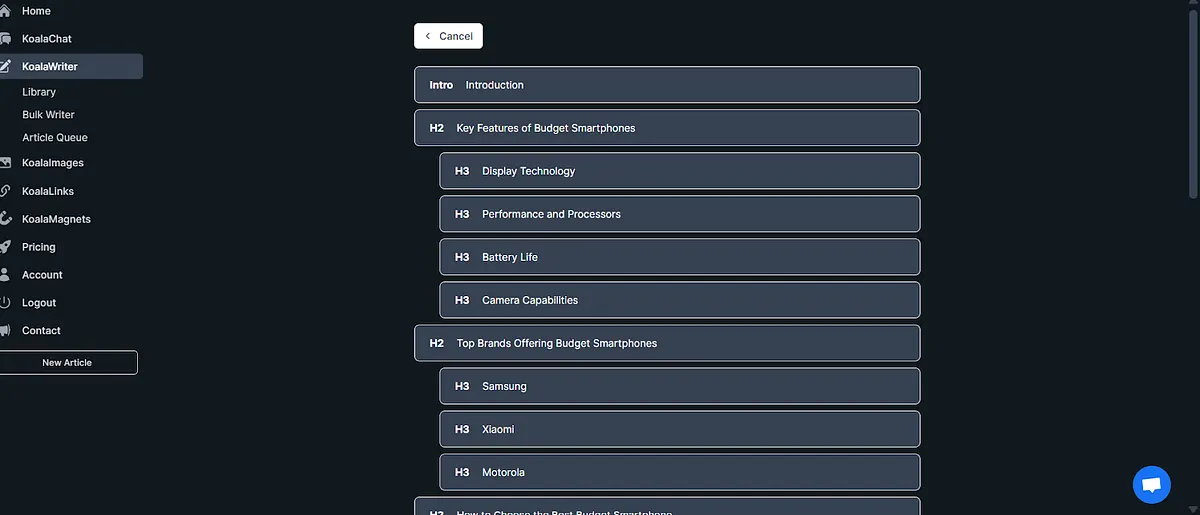The image size is (1200, 515).
Task: Click the Cancel button
Action: pyautogui.click(x=448, y=36)
